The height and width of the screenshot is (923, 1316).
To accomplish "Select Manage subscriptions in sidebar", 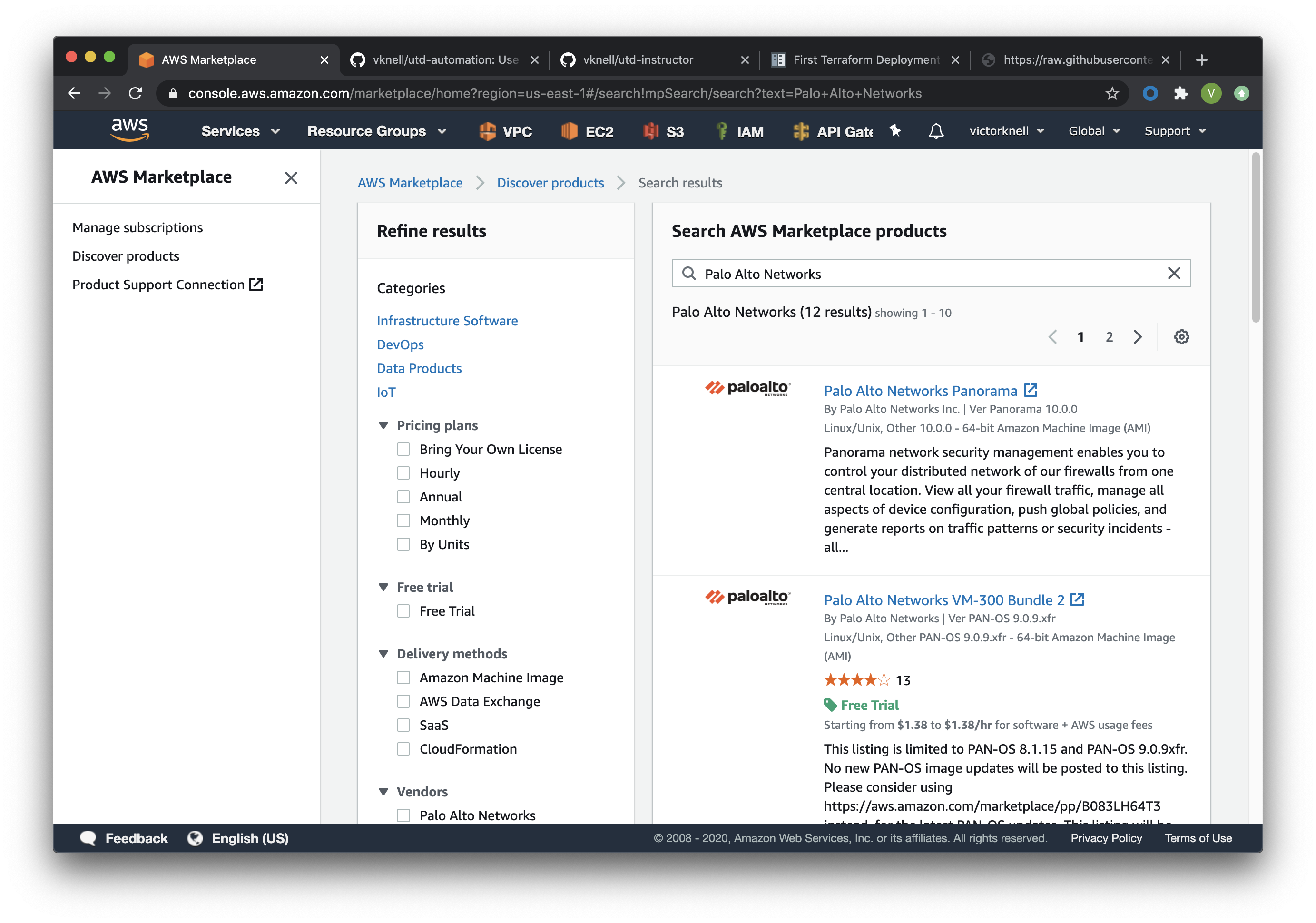I will 137,227.
